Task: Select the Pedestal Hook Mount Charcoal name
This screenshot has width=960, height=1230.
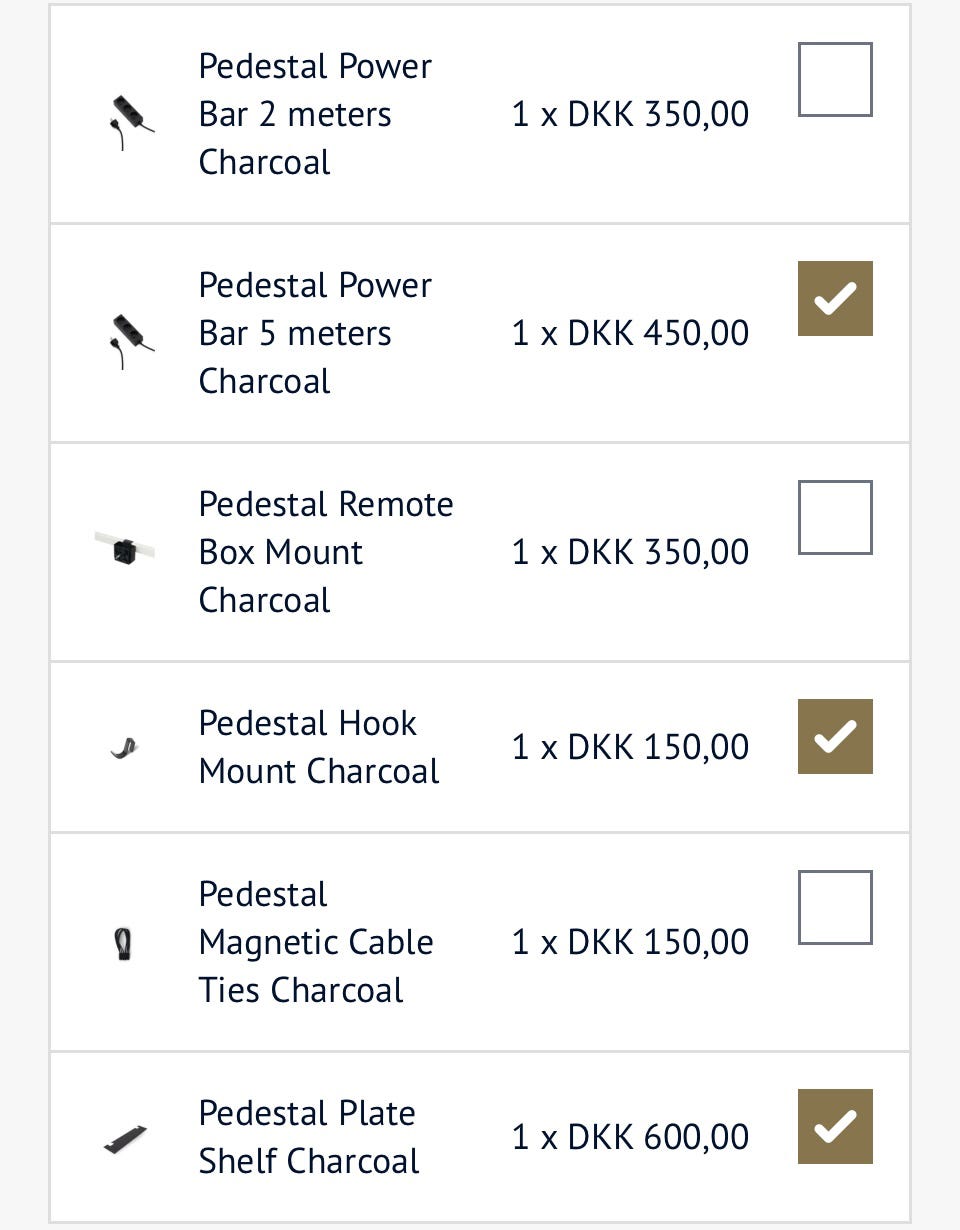Action: point(318,747)
